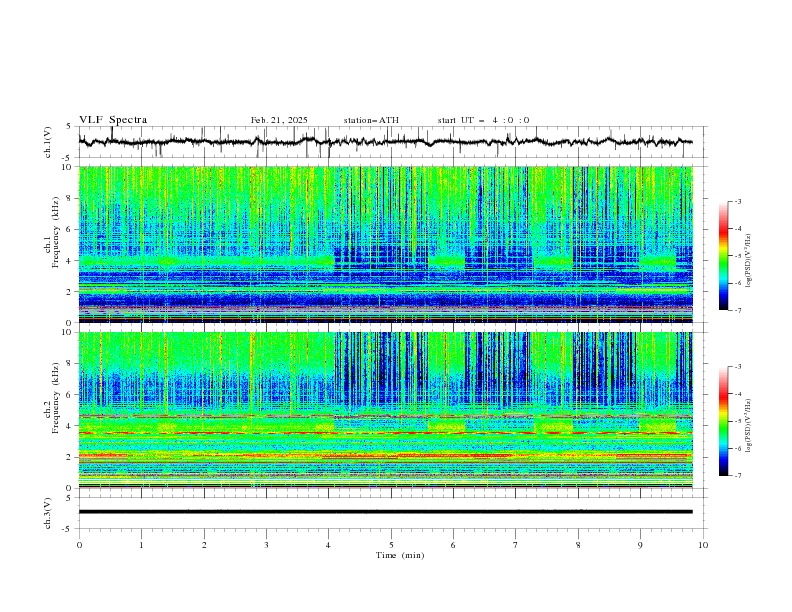The width and height of the screenshot is (792, 612).
Task: Click the ch.1 voltage waveform trace
Action: 385,142
